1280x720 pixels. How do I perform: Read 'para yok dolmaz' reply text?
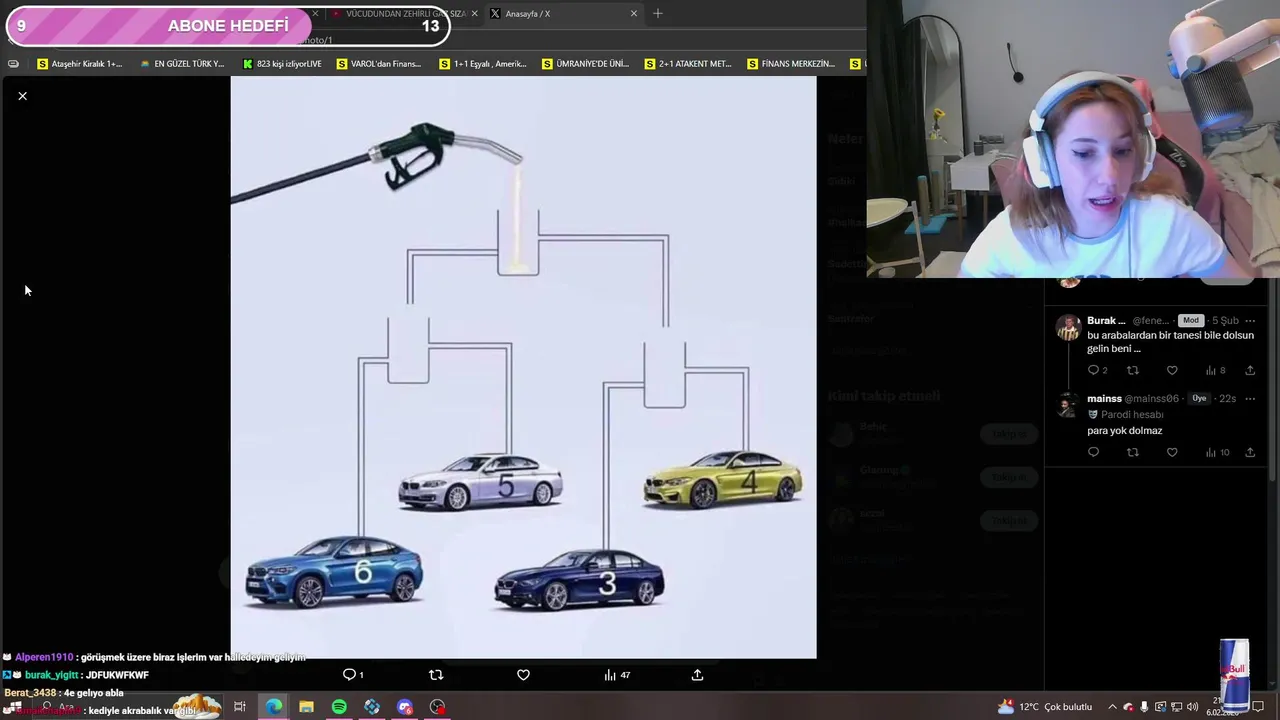coord(1124,431)
